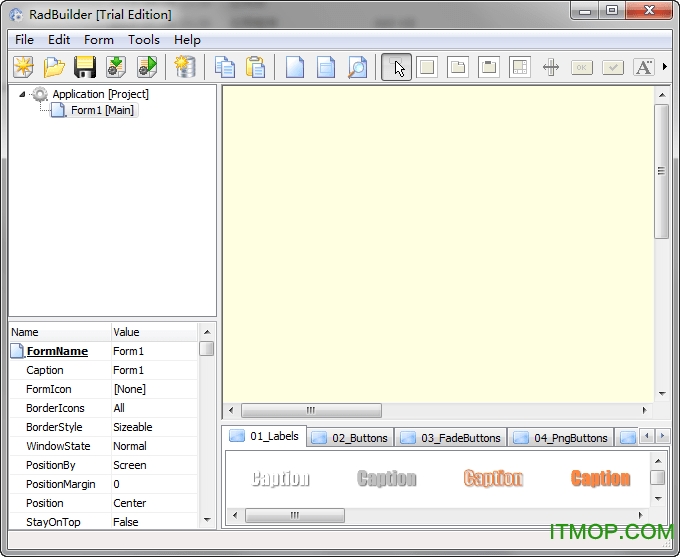Pick the gray Caption label style
Image resolution: width=680 pixels, height=557 pixels.
pos(387,478)
